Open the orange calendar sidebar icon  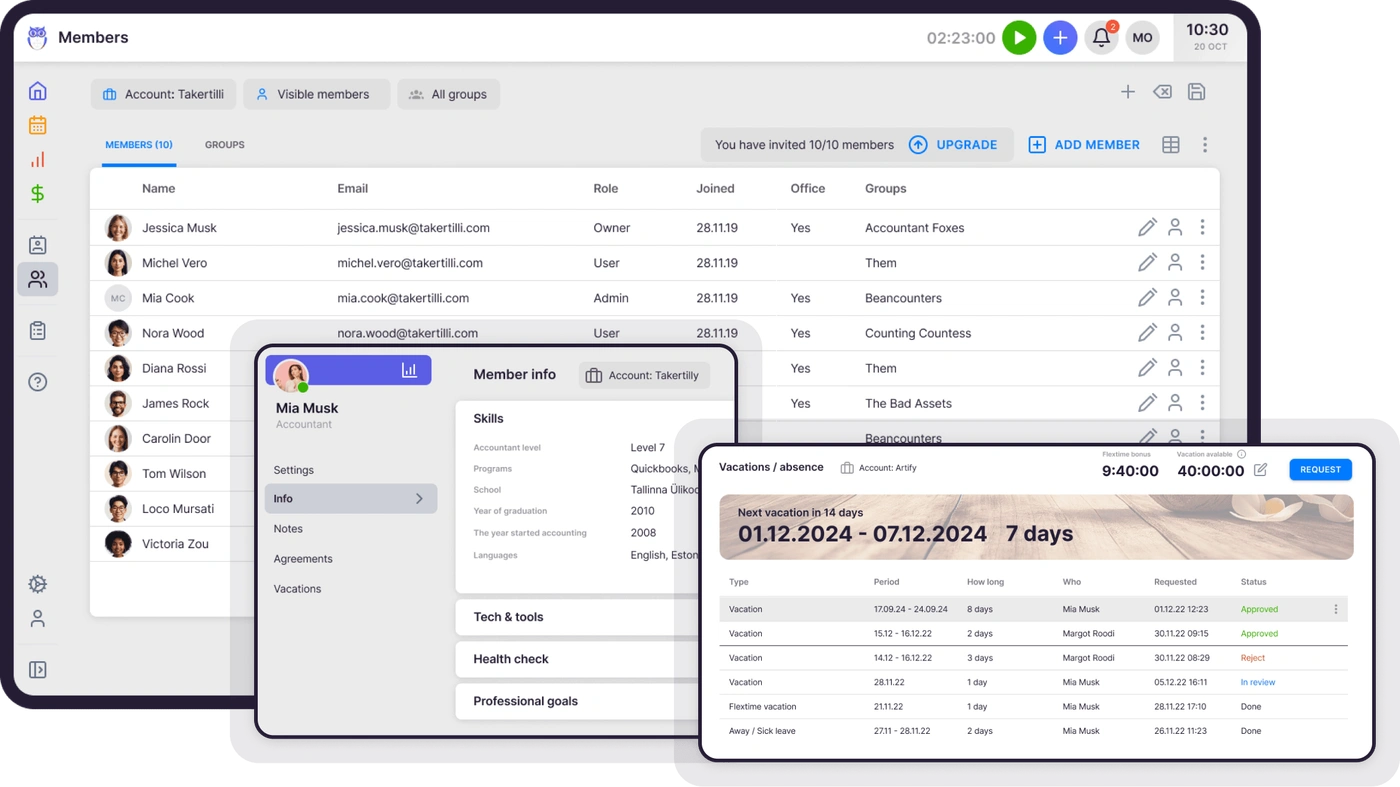point(37,125)
